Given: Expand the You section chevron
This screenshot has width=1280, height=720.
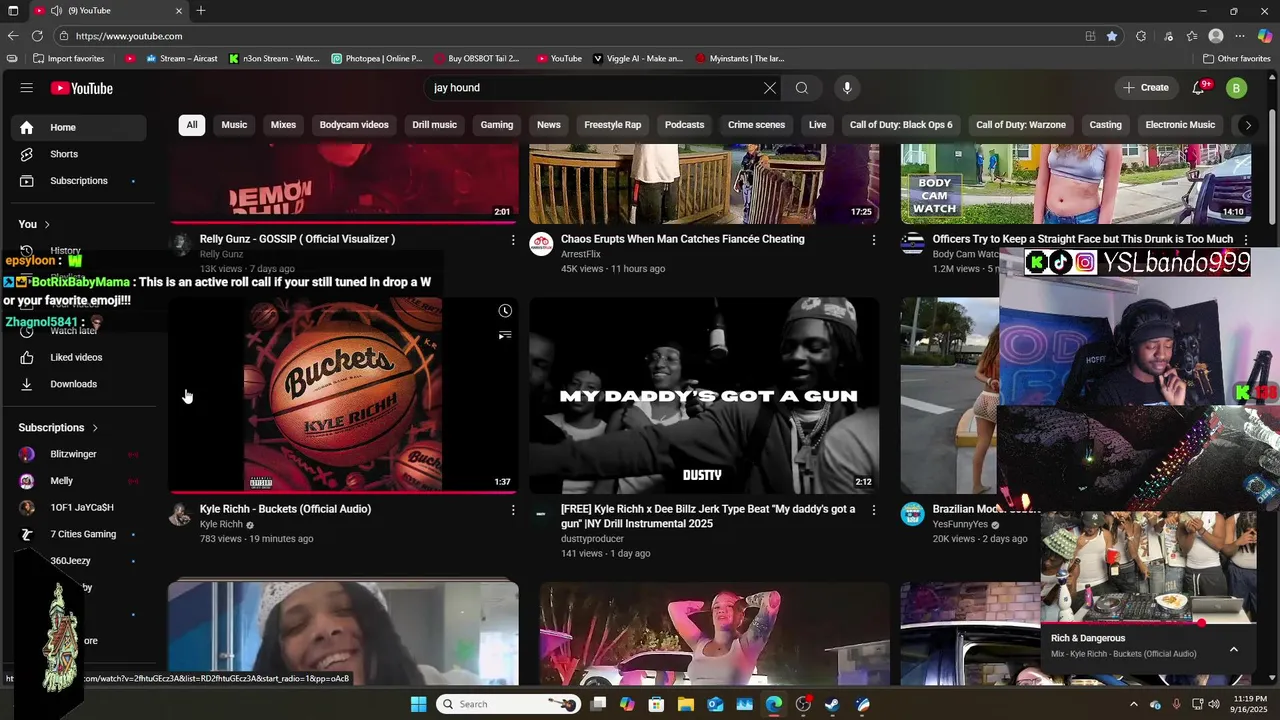Looking at the screenshot, I should click(x=47, y=224).
